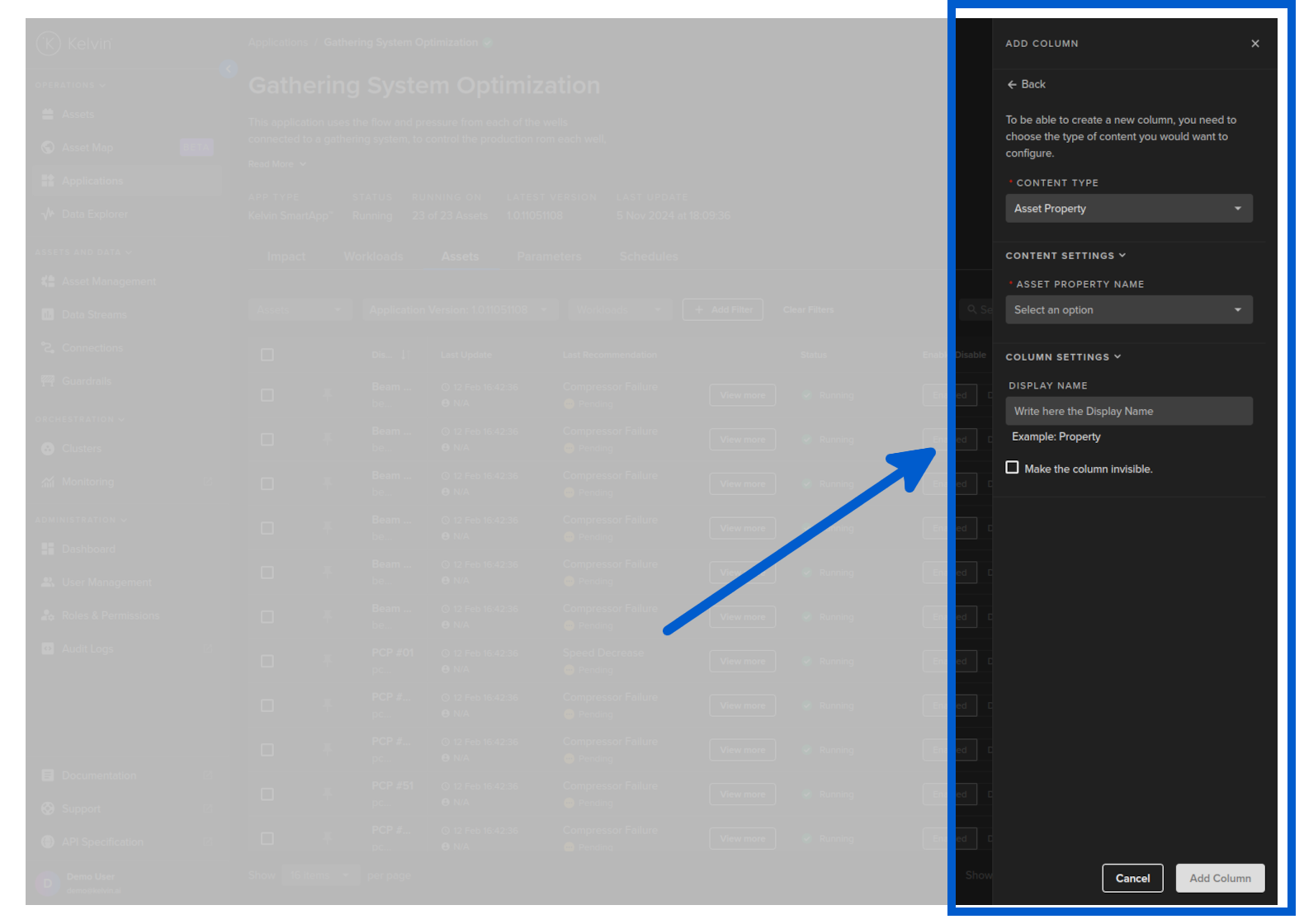The height and width of the screenshot is (924, 1304).
Task: Focus the Display Name text field
Action: tap(1128, 411)
